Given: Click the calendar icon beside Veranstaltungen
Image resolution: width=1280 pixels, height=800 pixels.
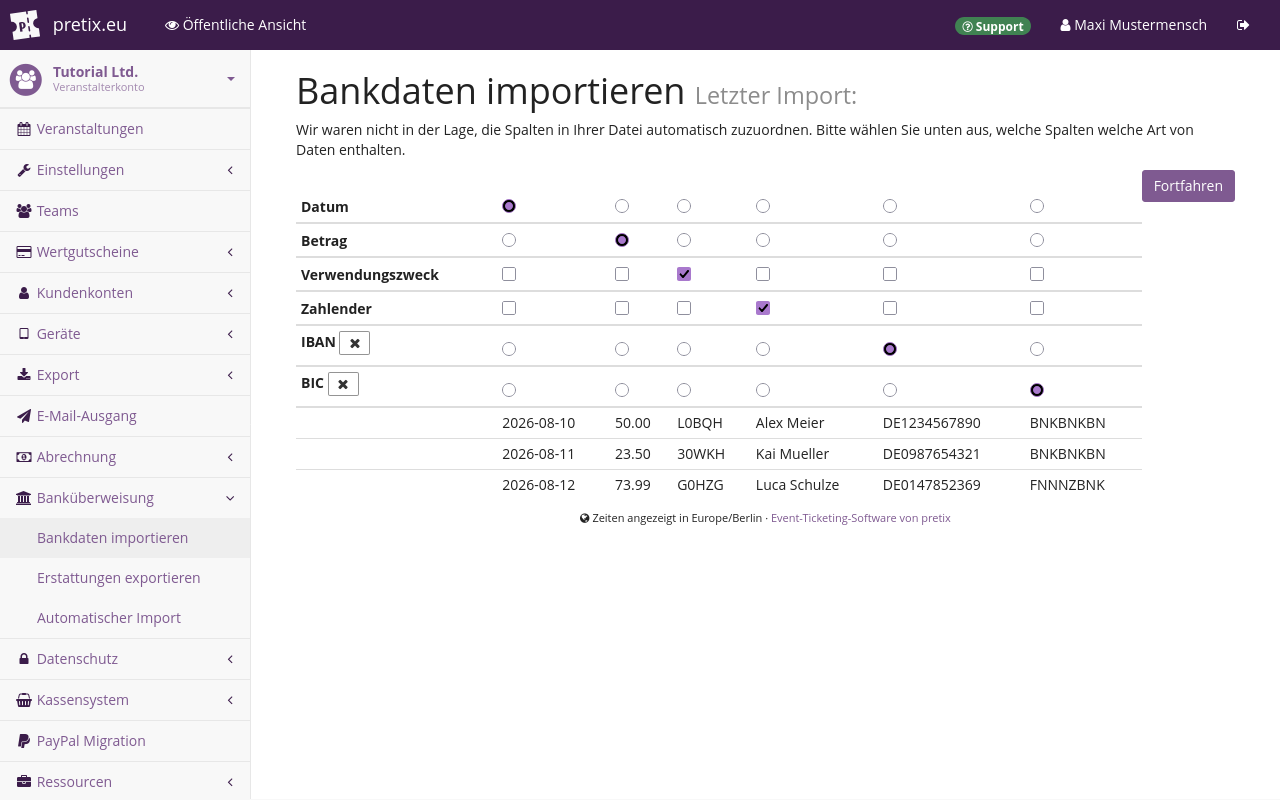Looking at the screenshot, I should click(x=24, y=129).
